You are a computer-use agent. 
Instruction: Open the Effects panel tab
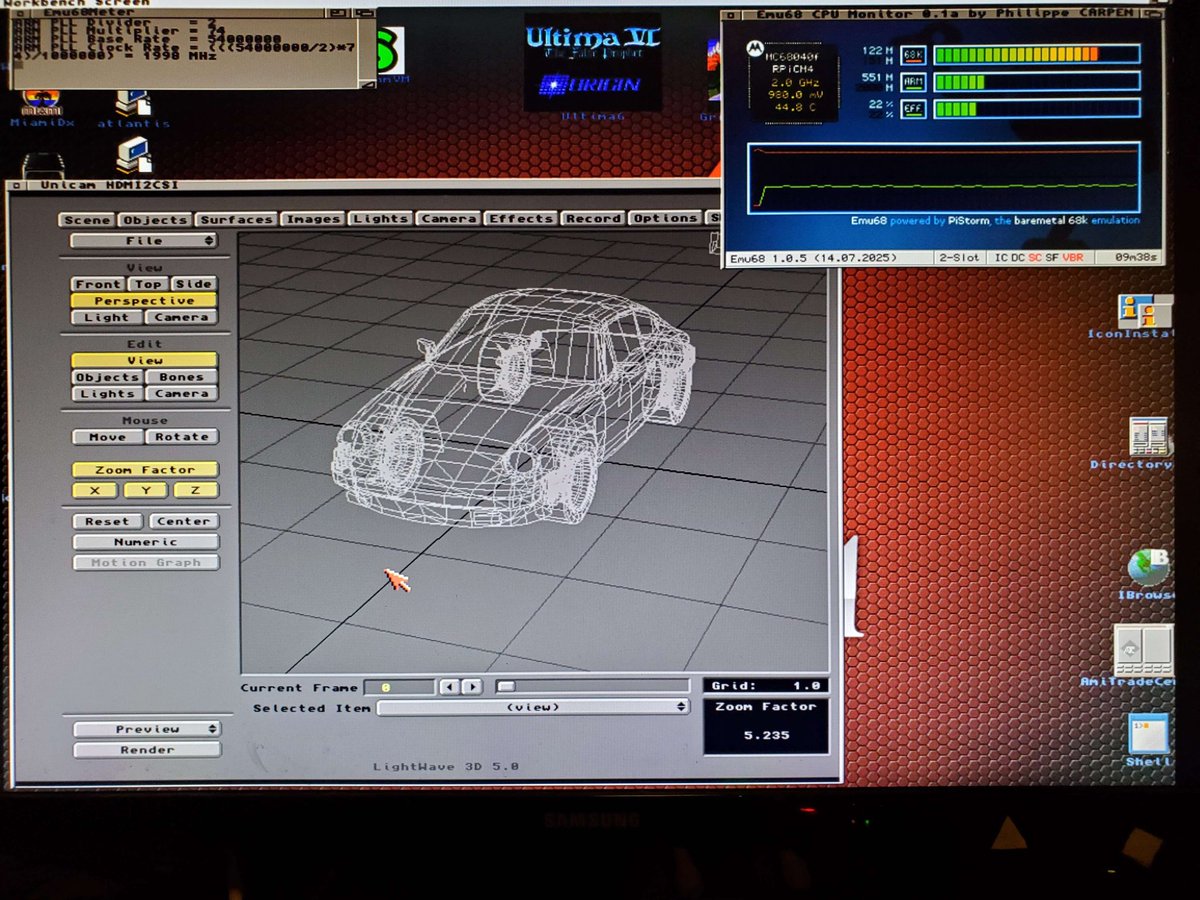521,218
